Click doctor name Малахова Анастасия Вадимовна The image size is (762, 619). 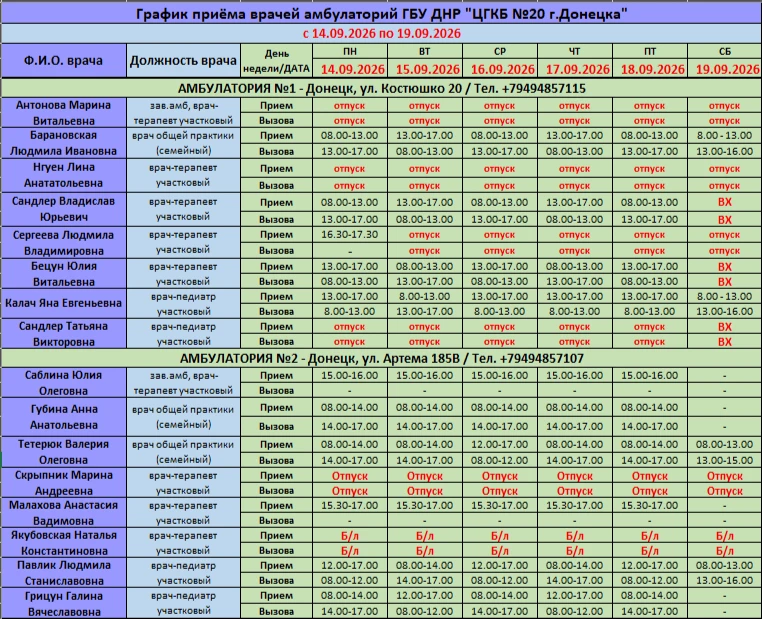(64, 513)
